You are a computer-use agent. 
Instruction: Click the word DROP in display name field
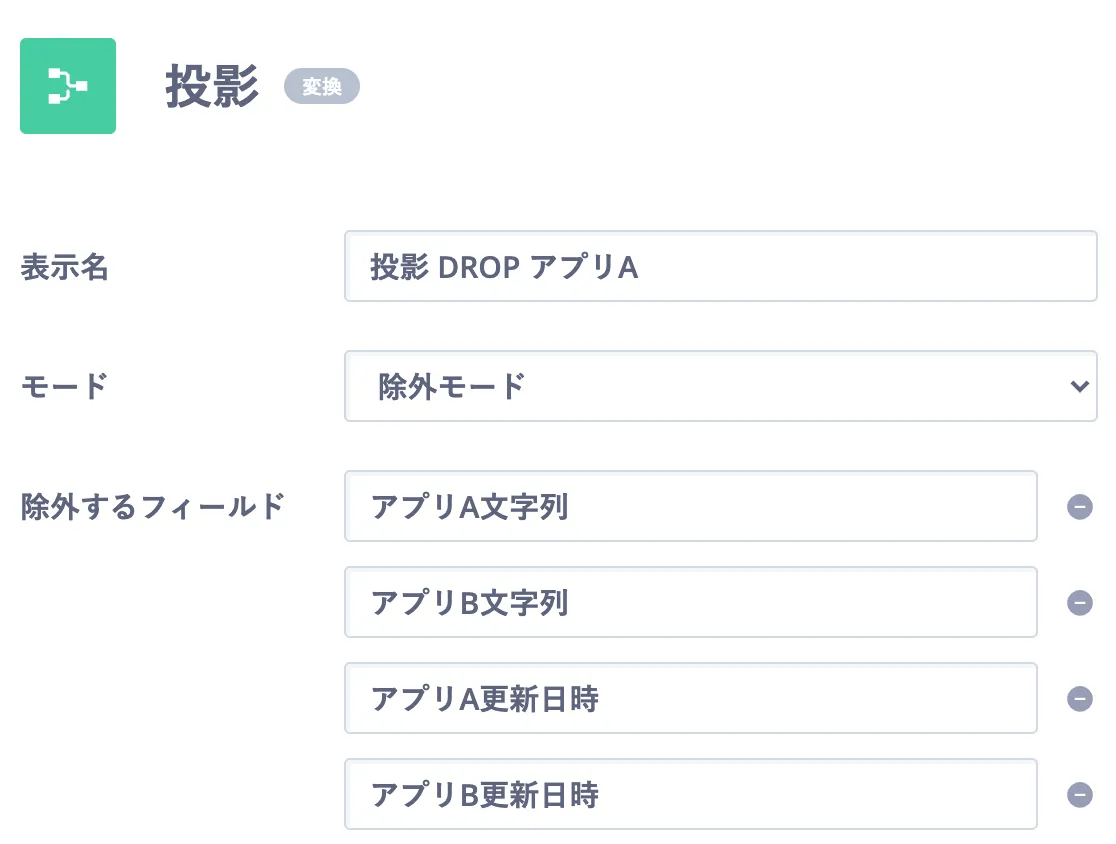point(479,268)
